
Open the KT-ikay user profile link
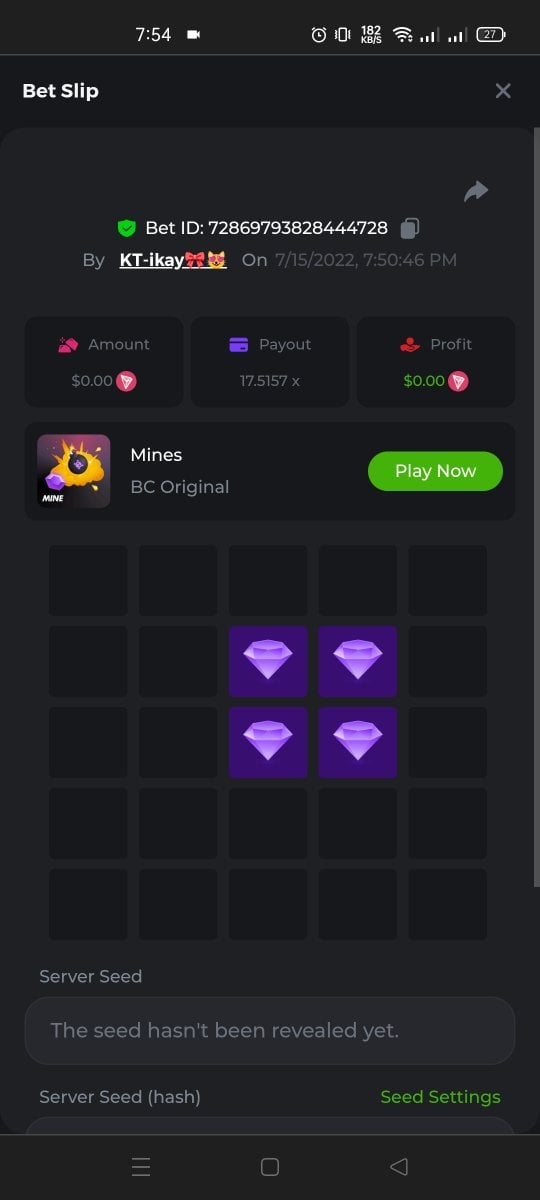click(173, 260)
